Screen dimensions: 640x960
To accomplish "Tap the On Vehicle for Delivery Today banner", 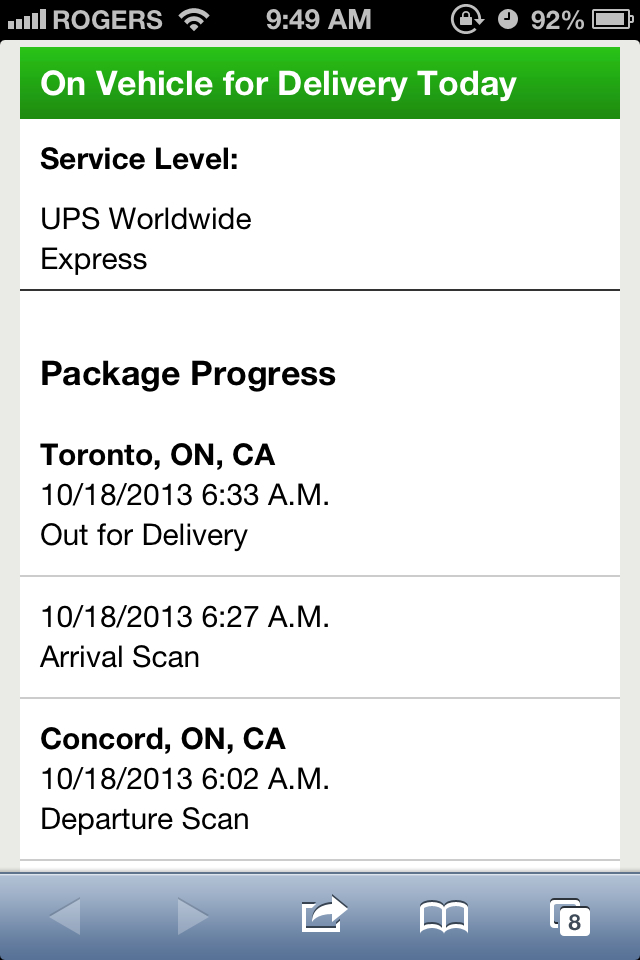I will click(320, 83).
